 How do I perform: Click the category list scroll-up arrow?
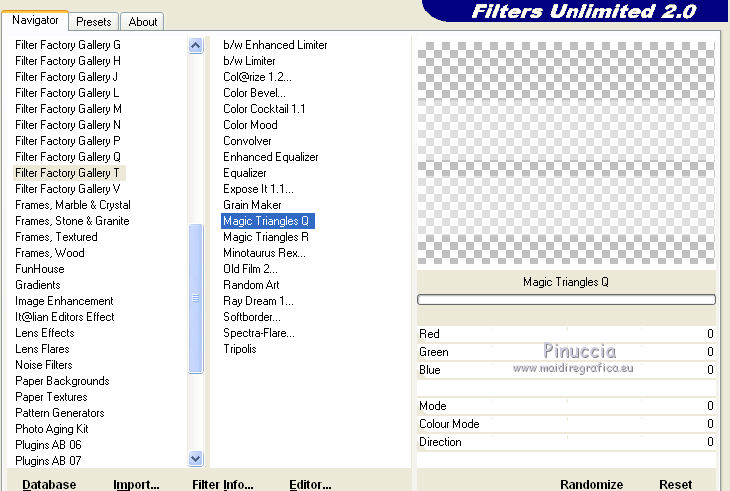[196, 46]
